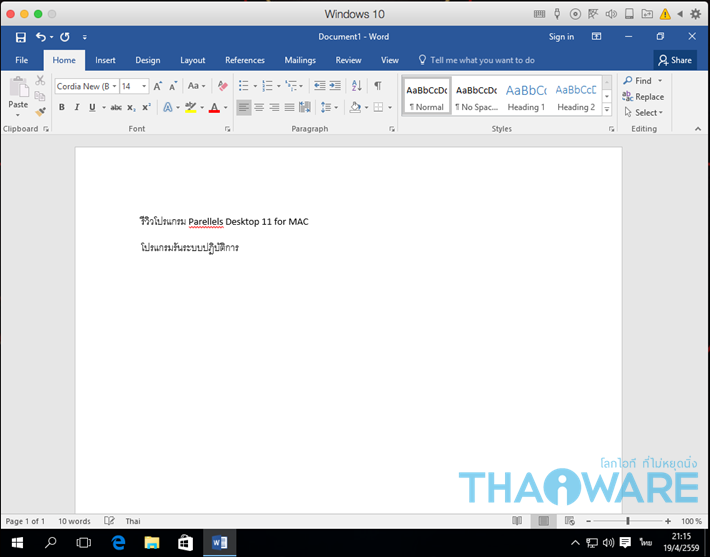Expand the Numbering list dropdown arrow
The height and width of the screenshot is (557, 710).
(278, 86)
